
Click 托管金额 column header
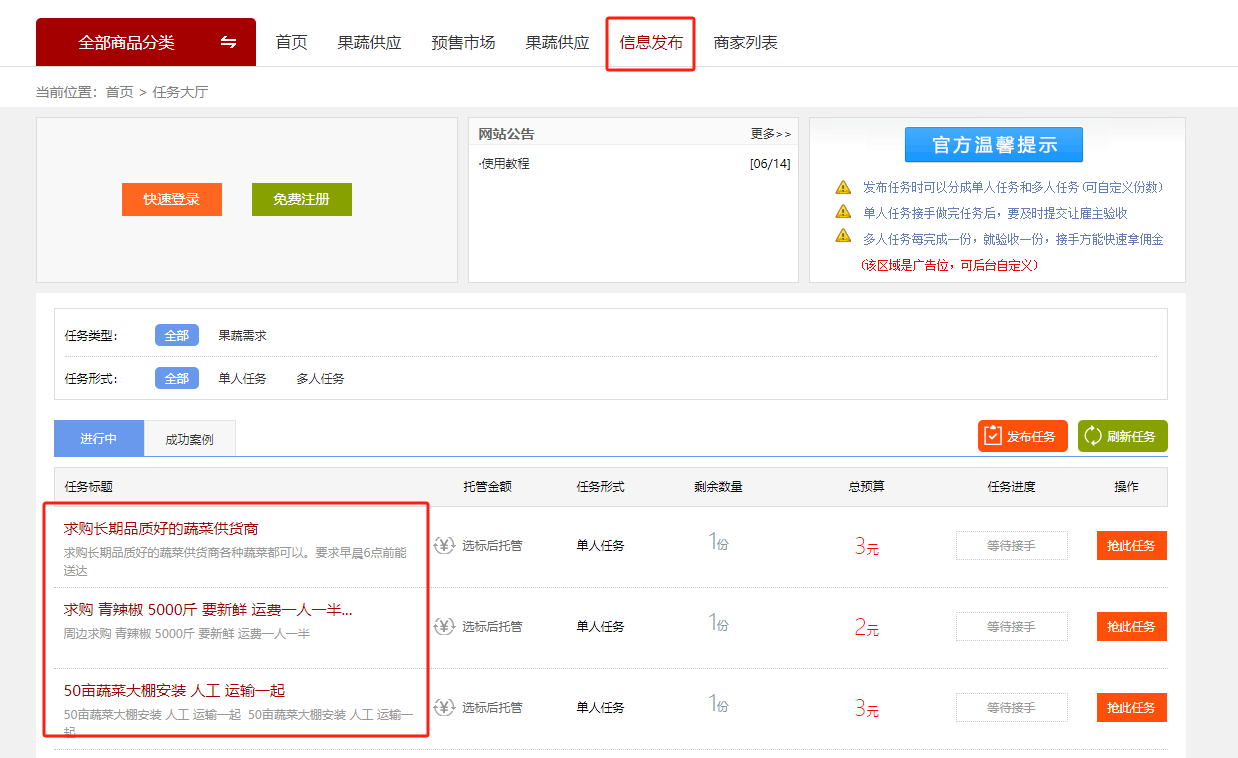487,487
